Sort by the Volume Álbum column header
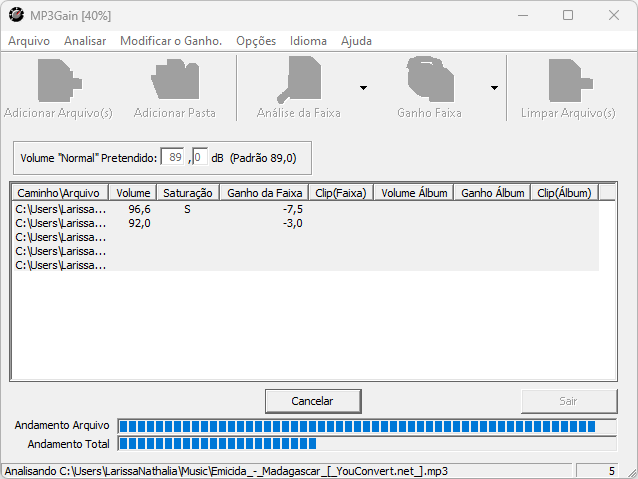Screen dimensions: 638x479 tap(414, 192)
